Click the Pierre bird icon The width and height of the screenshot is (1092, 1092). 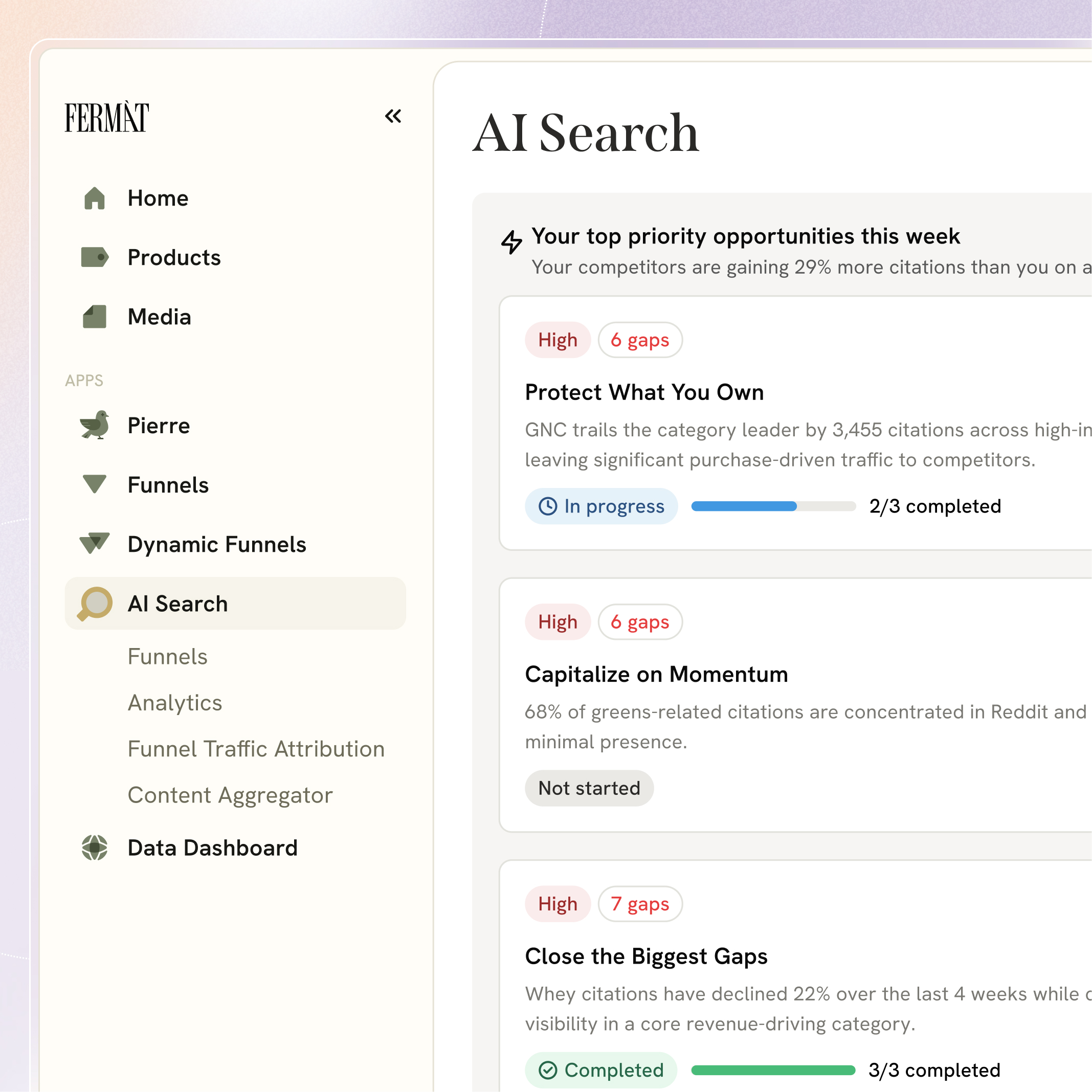coord(95,425)
